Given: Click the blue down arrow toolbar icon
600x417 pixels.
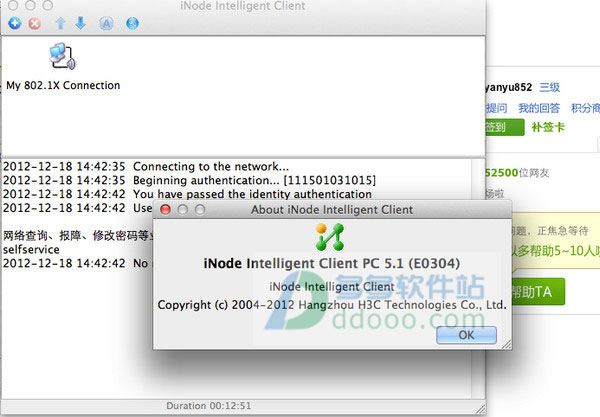Looking at the screenshot, I should [x=81, y=23].
